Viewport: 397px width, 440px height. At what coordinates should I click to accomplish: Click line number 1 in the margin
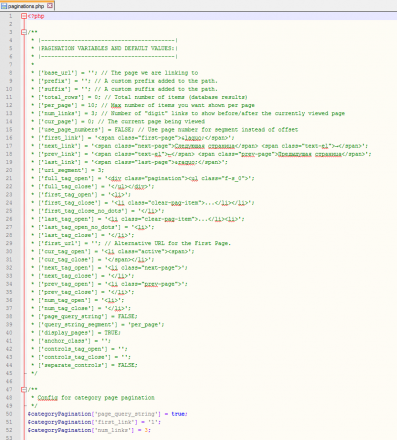point(10,16)
